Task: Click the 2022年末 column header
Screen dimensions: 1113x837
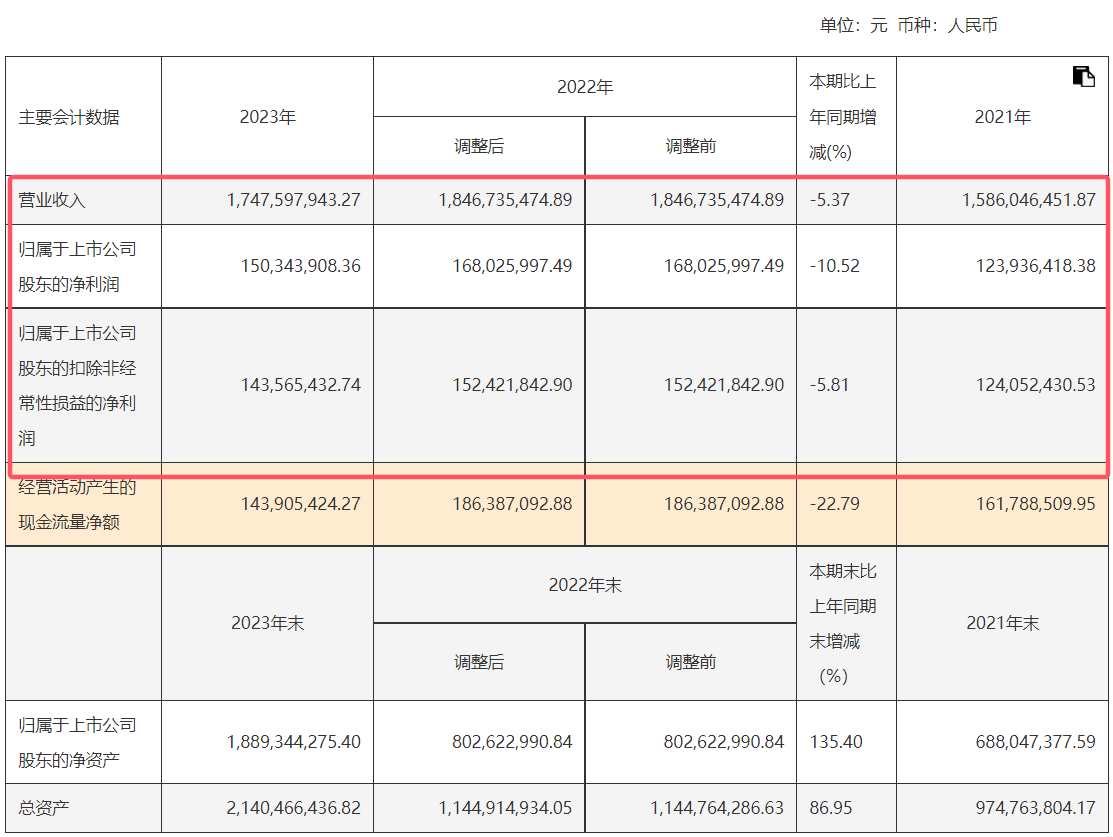Action: 584,586
